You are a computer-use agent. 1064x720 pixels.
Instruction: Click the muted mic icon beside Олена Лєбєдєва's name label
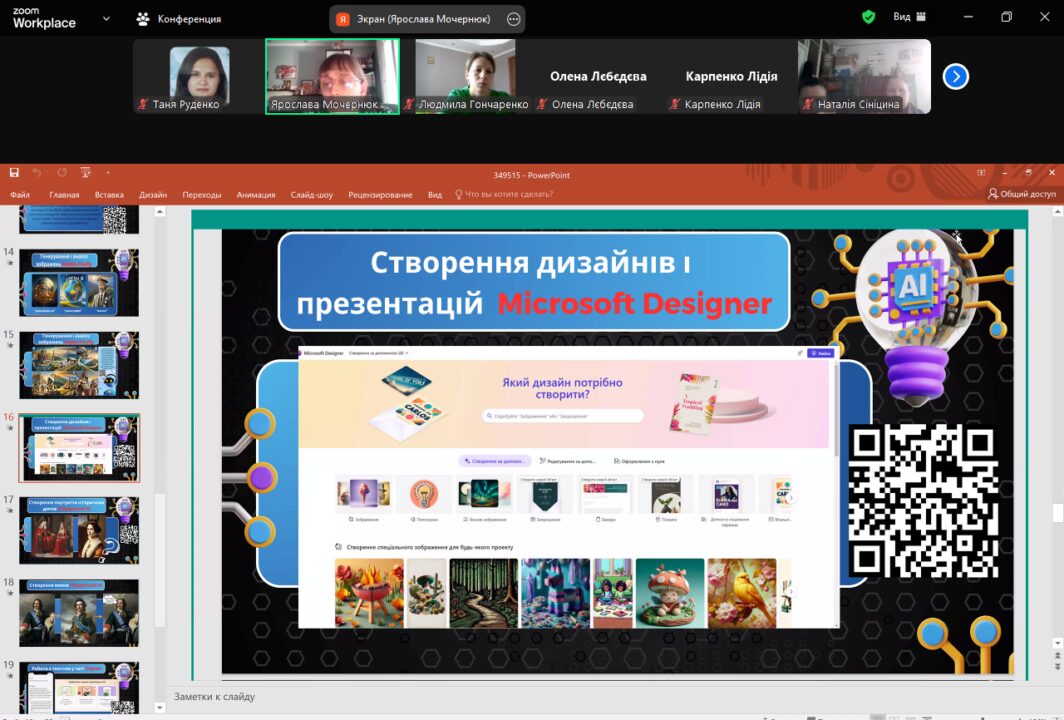pos(542,105)
